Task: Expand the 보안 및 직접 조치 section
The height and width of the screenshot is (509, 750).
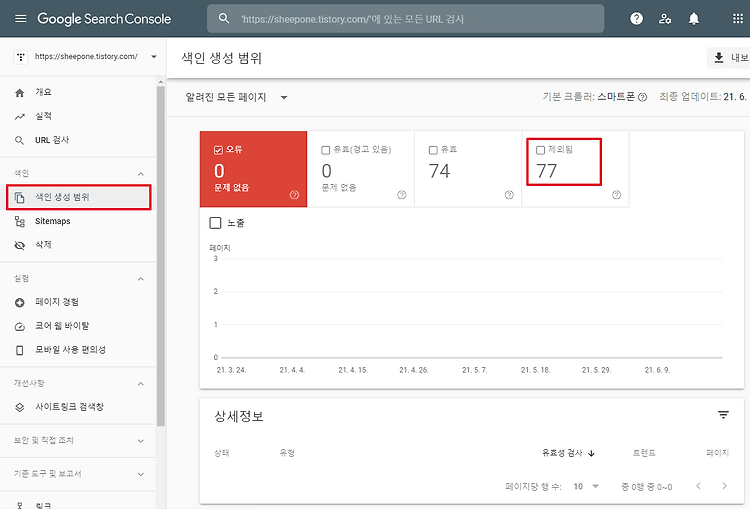Action: point(141,441)
